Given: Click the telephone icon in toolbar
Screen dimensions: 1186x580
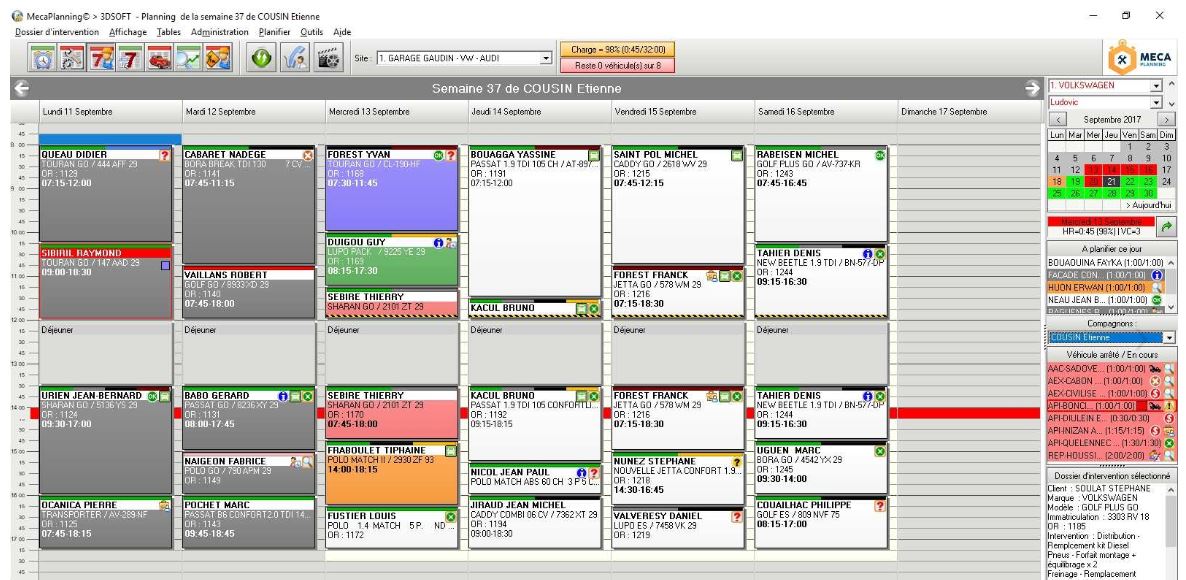Looking at the screenshot, I should point(296,58).
